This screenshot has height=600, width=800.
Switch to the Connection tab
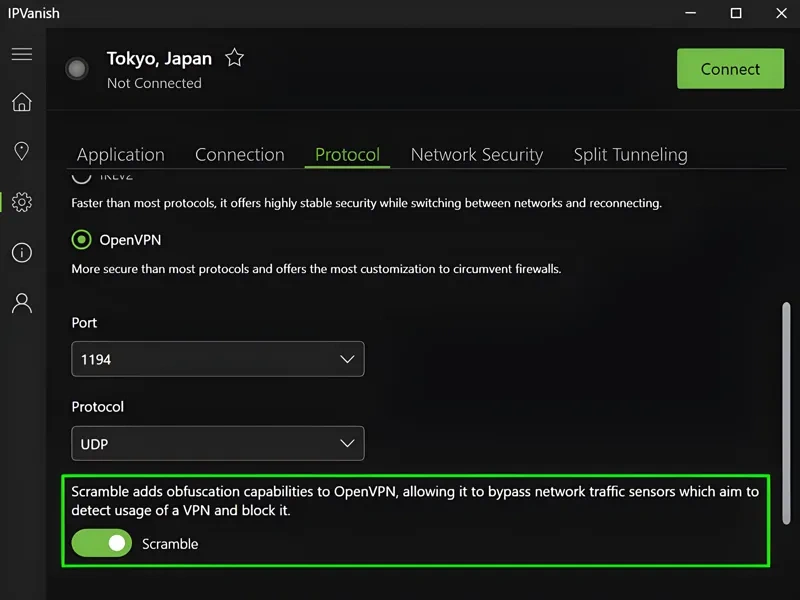tap(239, 155)
